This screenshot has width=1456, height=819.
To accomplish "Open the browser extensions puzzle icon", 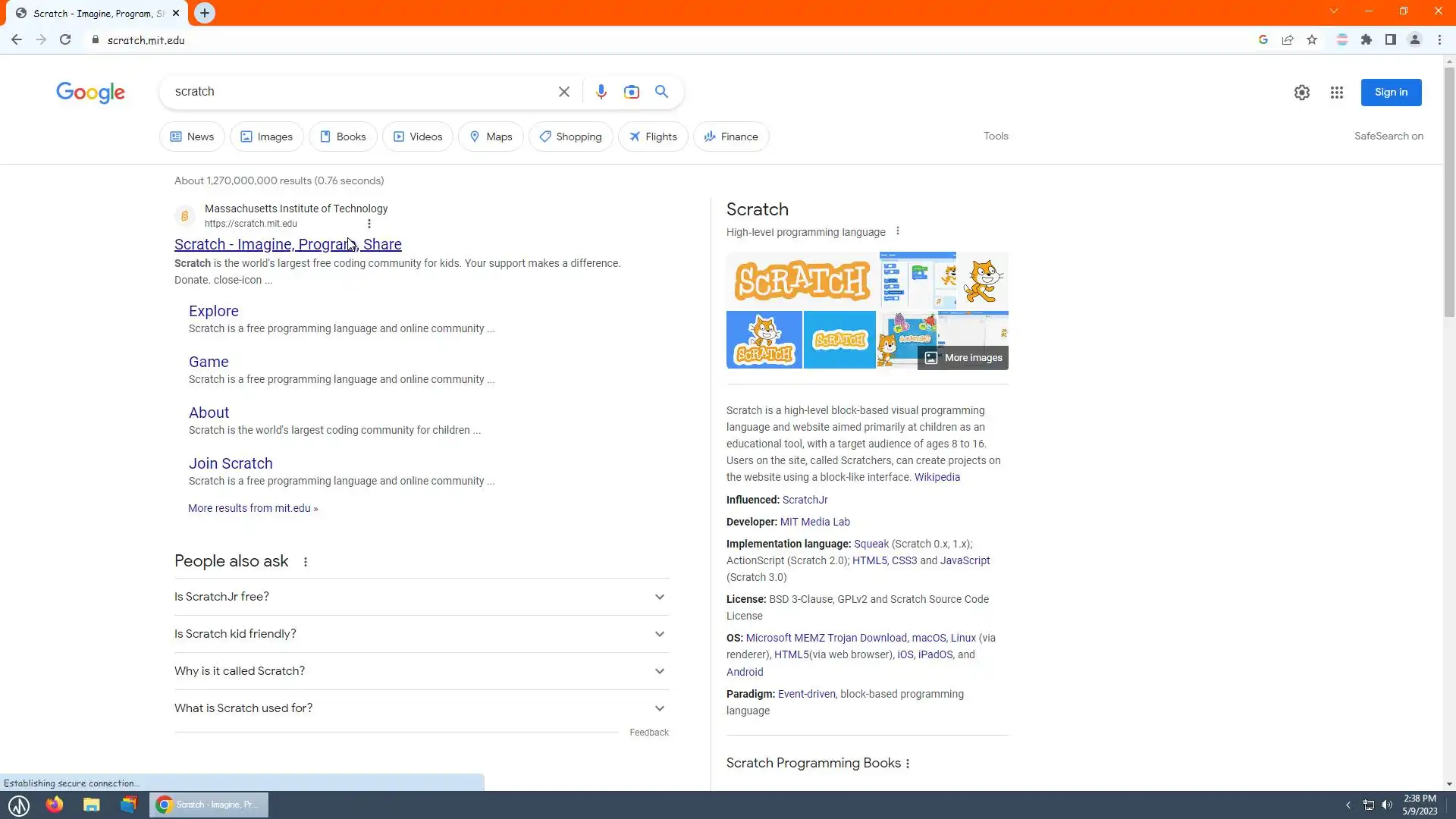I will tap(1366, 40).
